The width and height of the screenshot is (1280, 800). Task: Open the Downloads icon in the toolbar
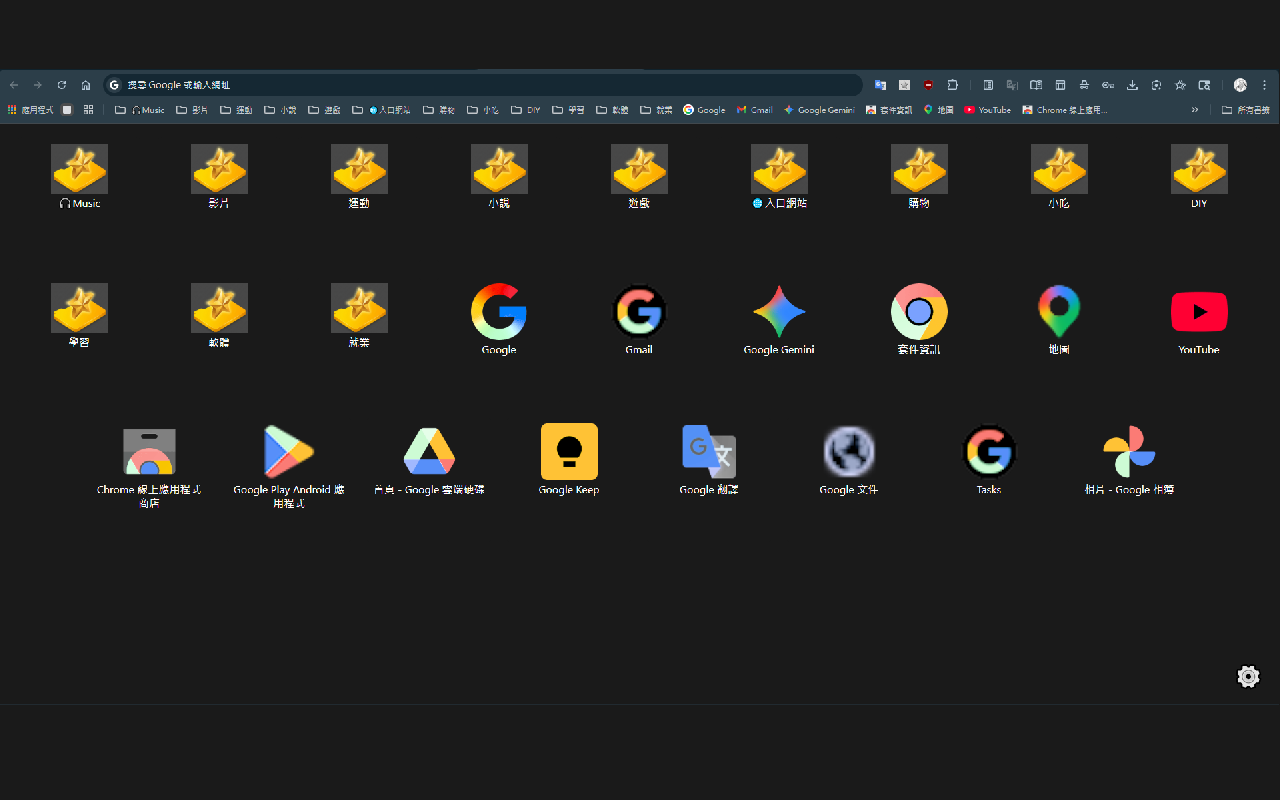point(1132,85)
